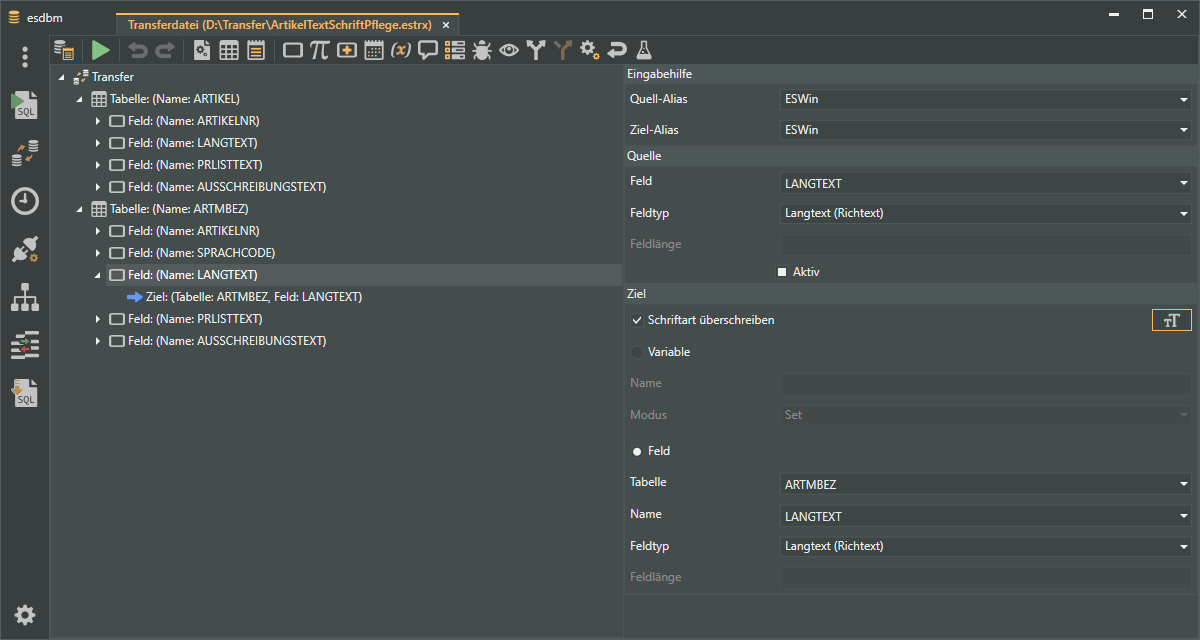Open the hierarchy structure sidebar icon

click(x=25, y=297)
